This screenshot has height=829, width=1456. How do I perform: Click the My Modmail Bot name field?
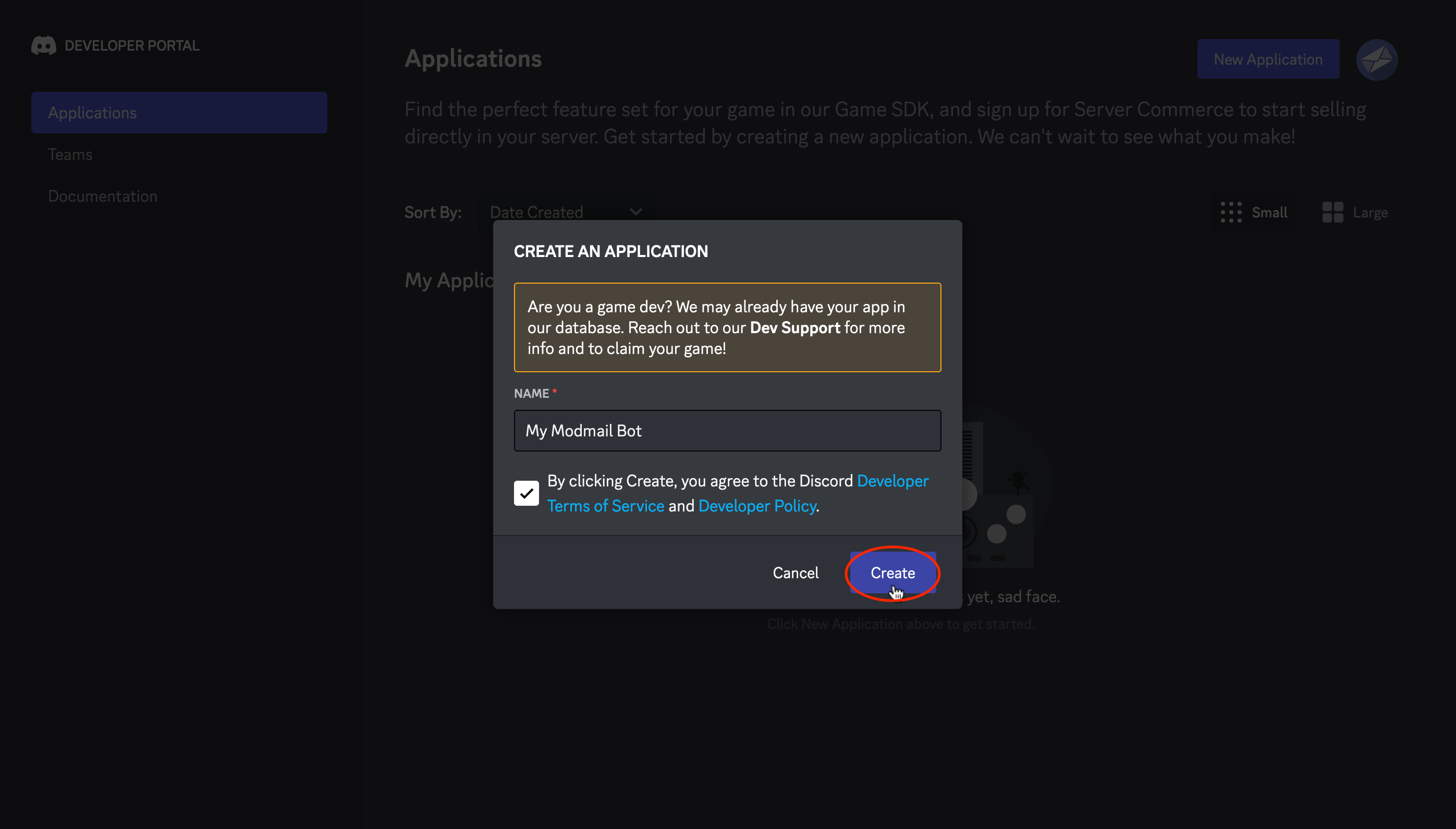point(726,431)
